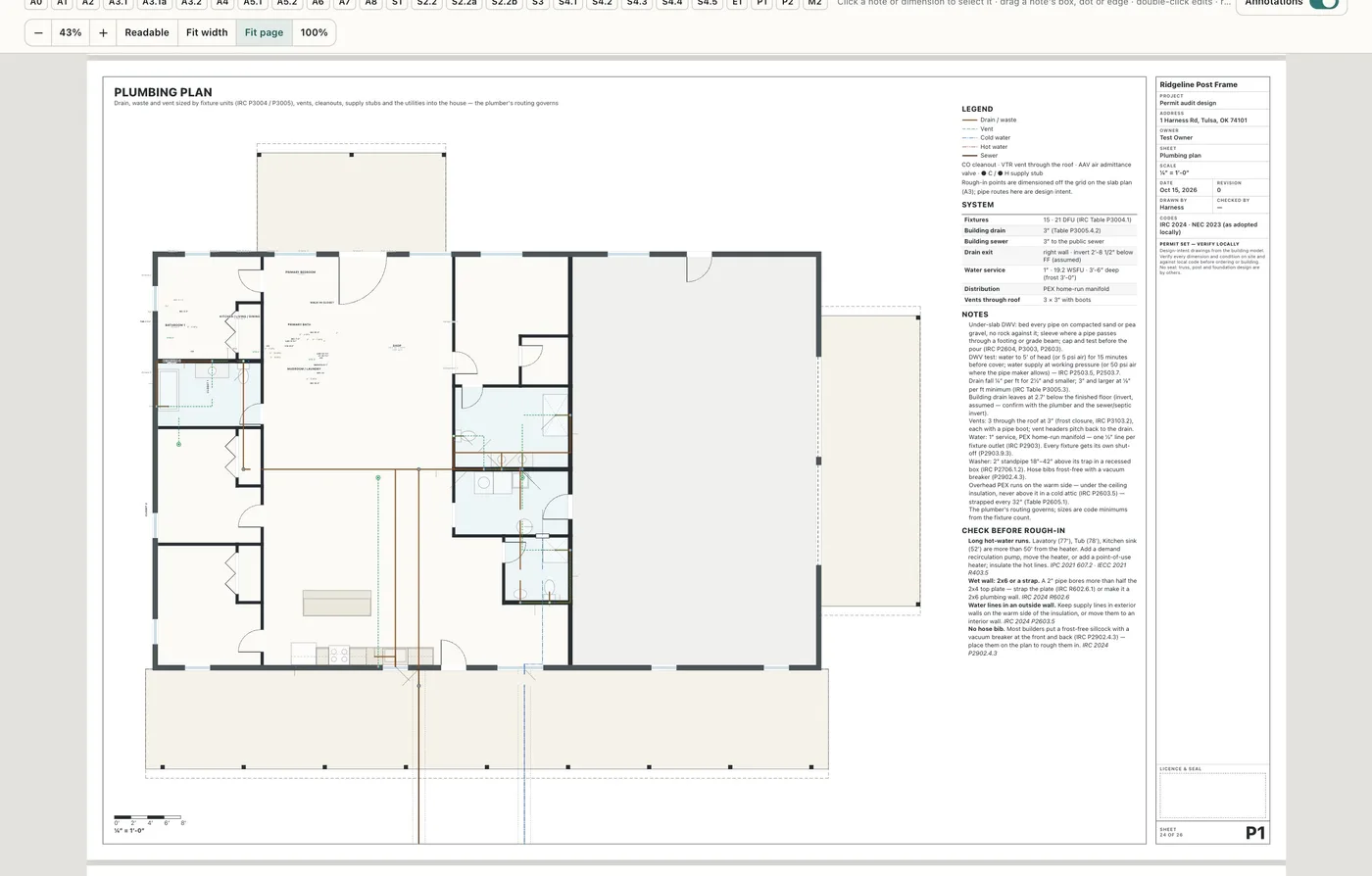
Task: Open the S2.2b sheet tab
Action: pyautogui.click(x=504, y=3)
